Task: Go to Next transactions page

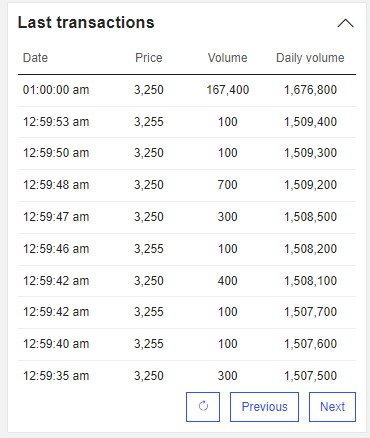Action: pyautogui.click(x=332, y=407)
